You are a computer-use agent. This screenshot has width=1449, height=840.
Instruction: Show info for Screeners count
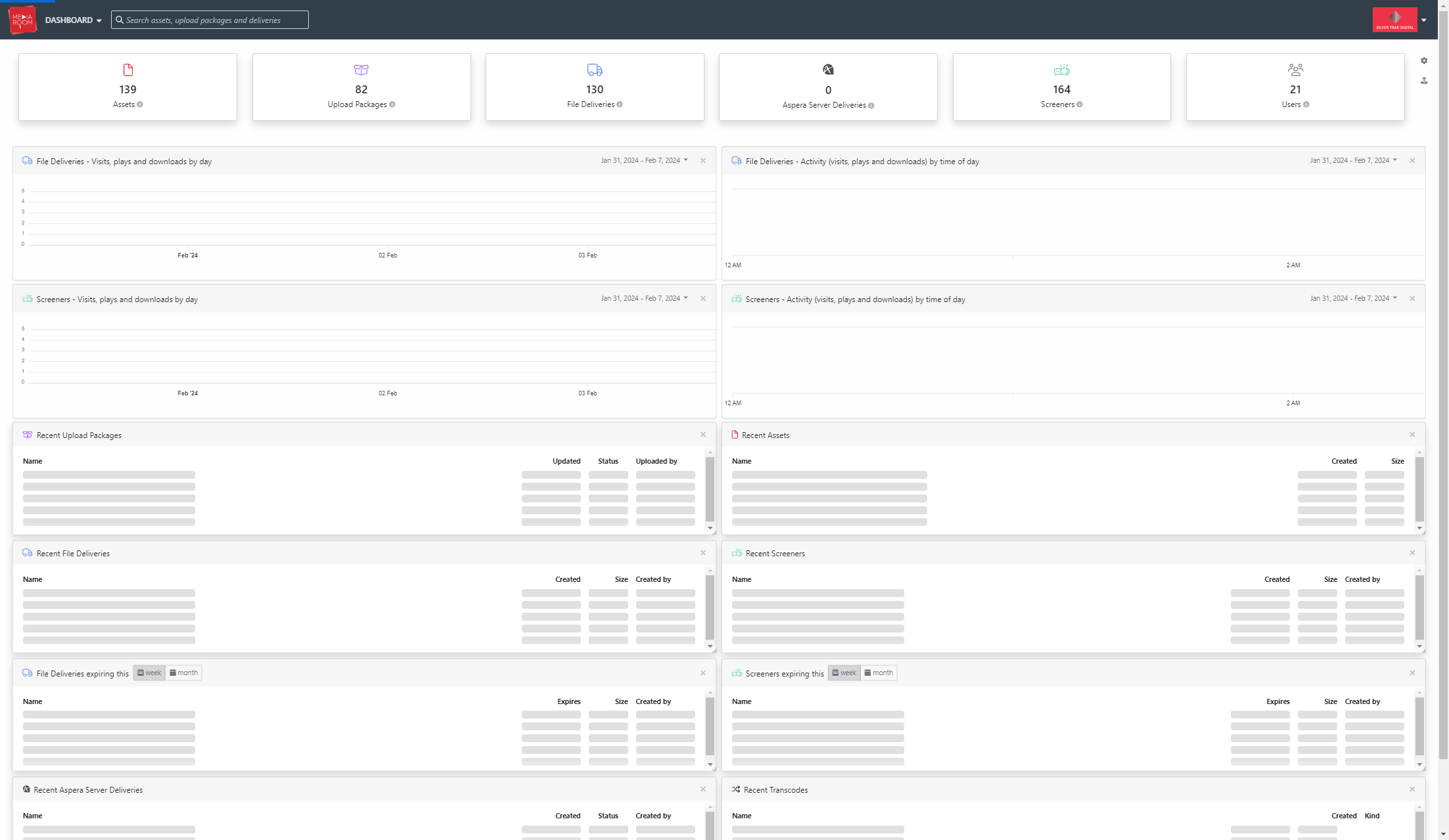coord(1080,104)
